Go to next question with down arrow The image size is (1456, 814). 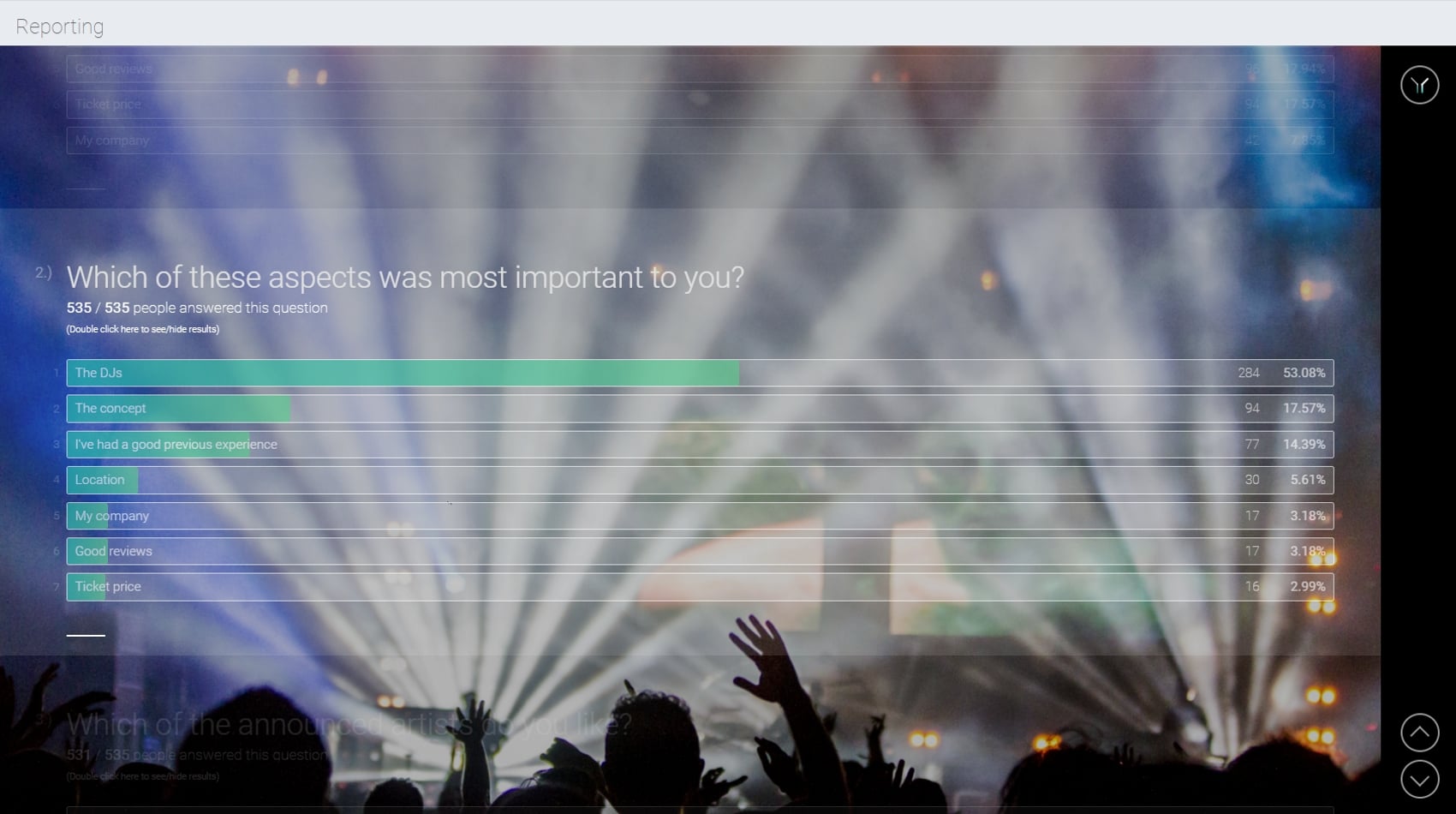(x=1419, y=779)
